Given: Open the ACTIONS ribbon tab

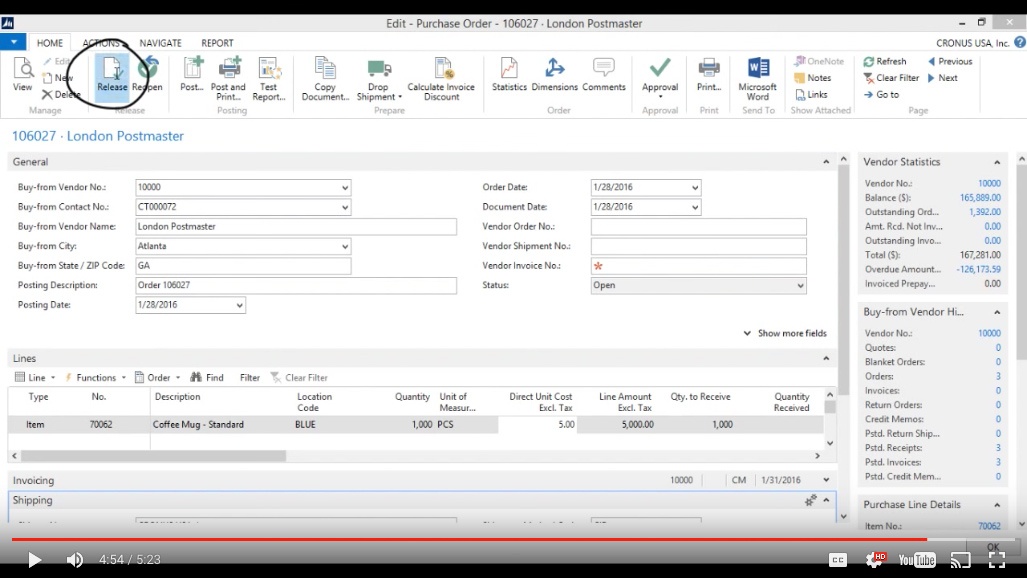Looking at the screenshot, I should coord(102,43).
